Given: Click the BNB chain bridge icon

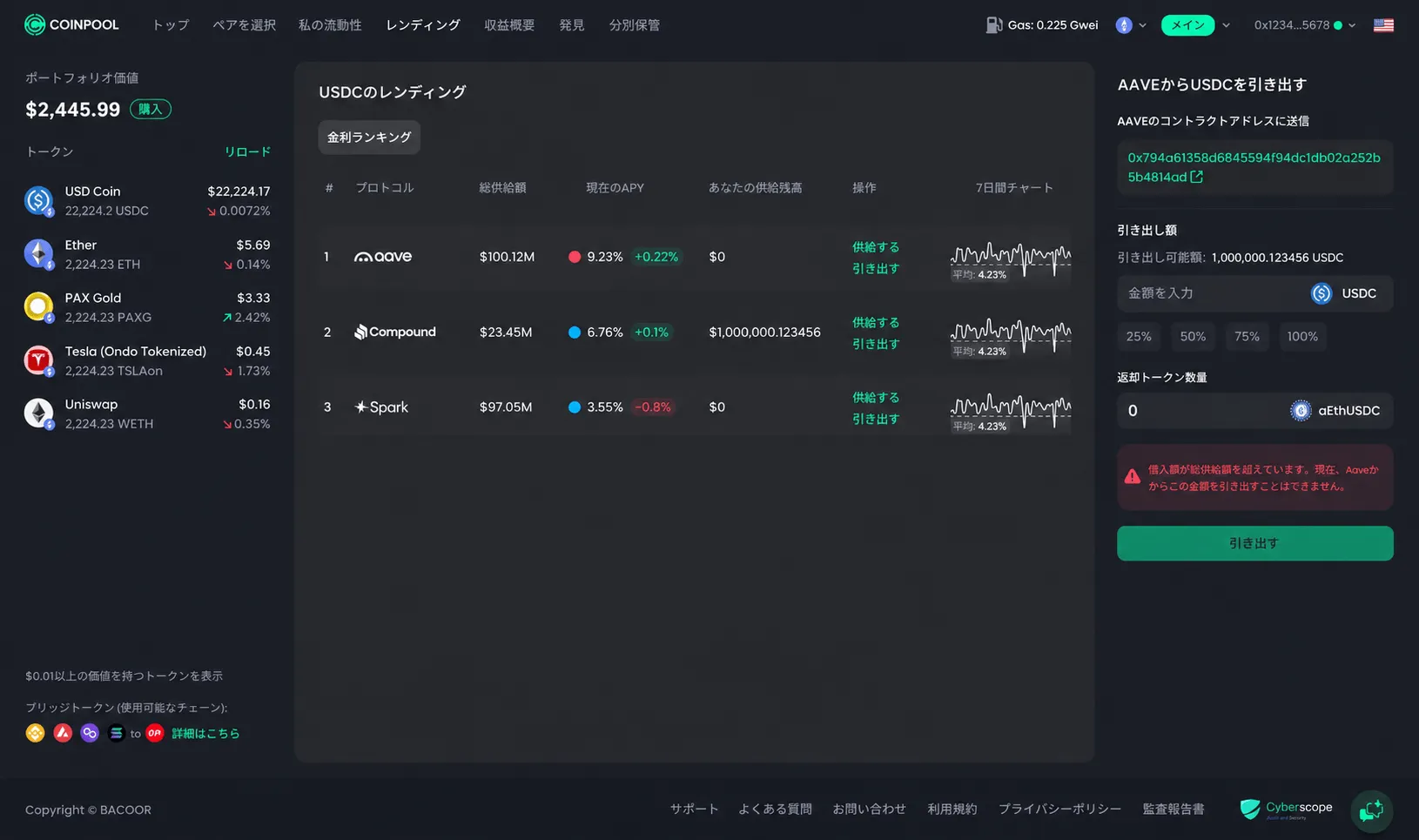Looking at the screenshot, I should tap(35, 733).
